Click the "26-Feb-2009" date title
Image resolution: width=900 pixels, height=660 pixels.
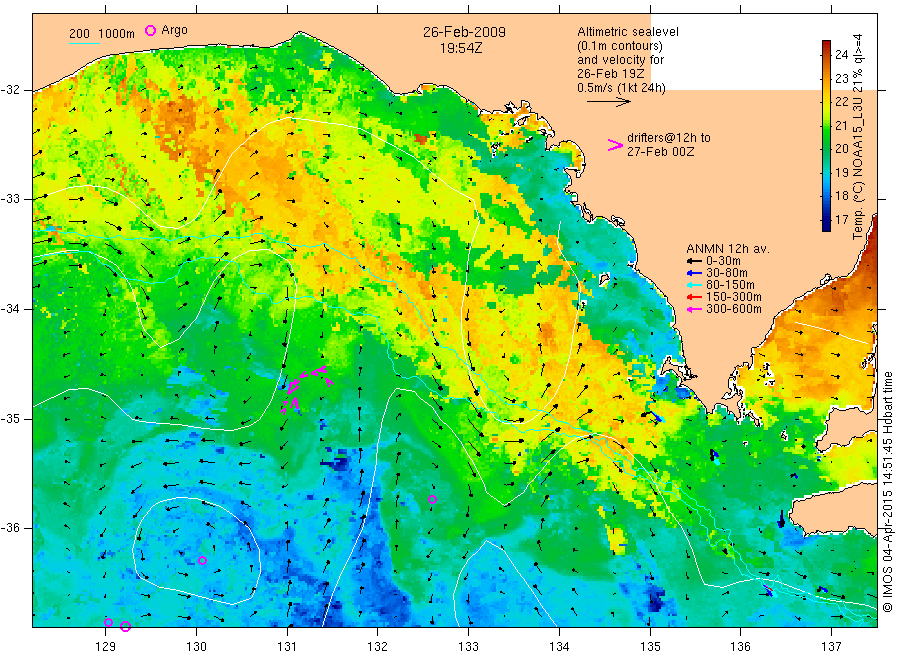464,32
